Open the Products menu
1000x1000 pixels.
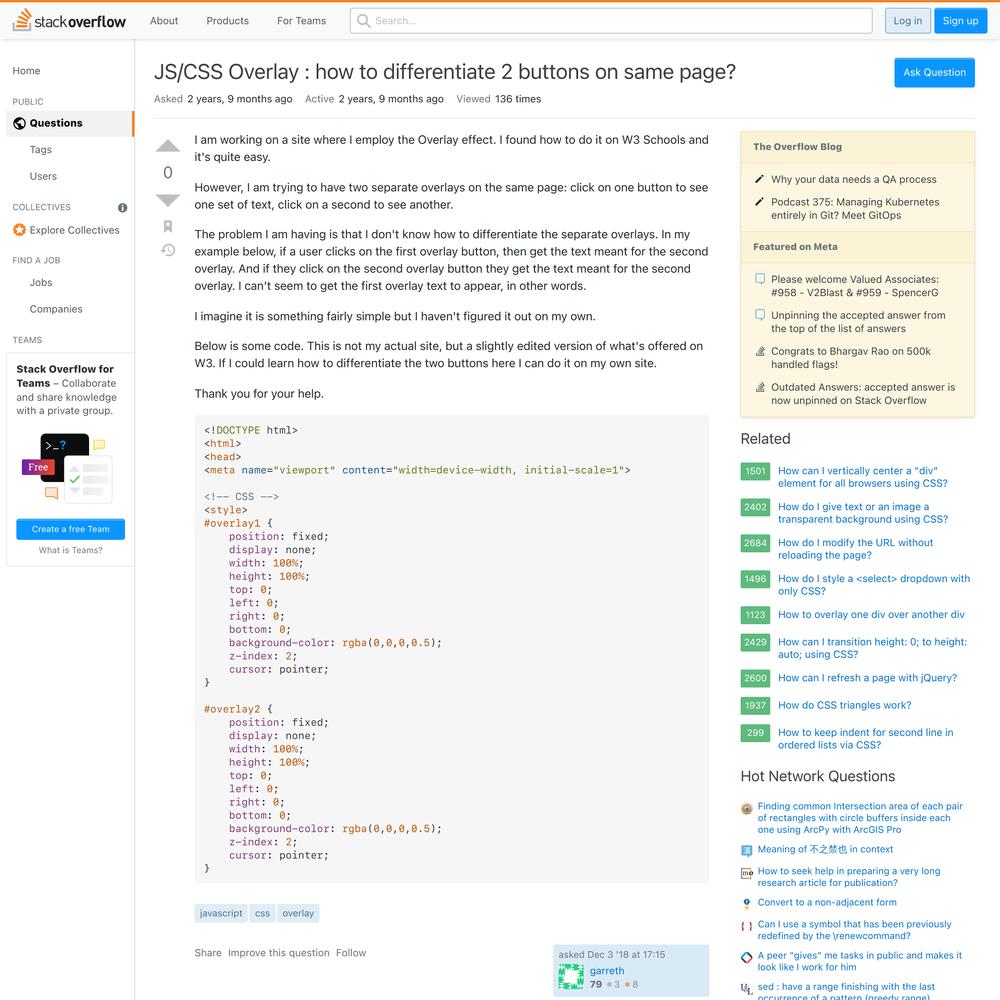227,20
